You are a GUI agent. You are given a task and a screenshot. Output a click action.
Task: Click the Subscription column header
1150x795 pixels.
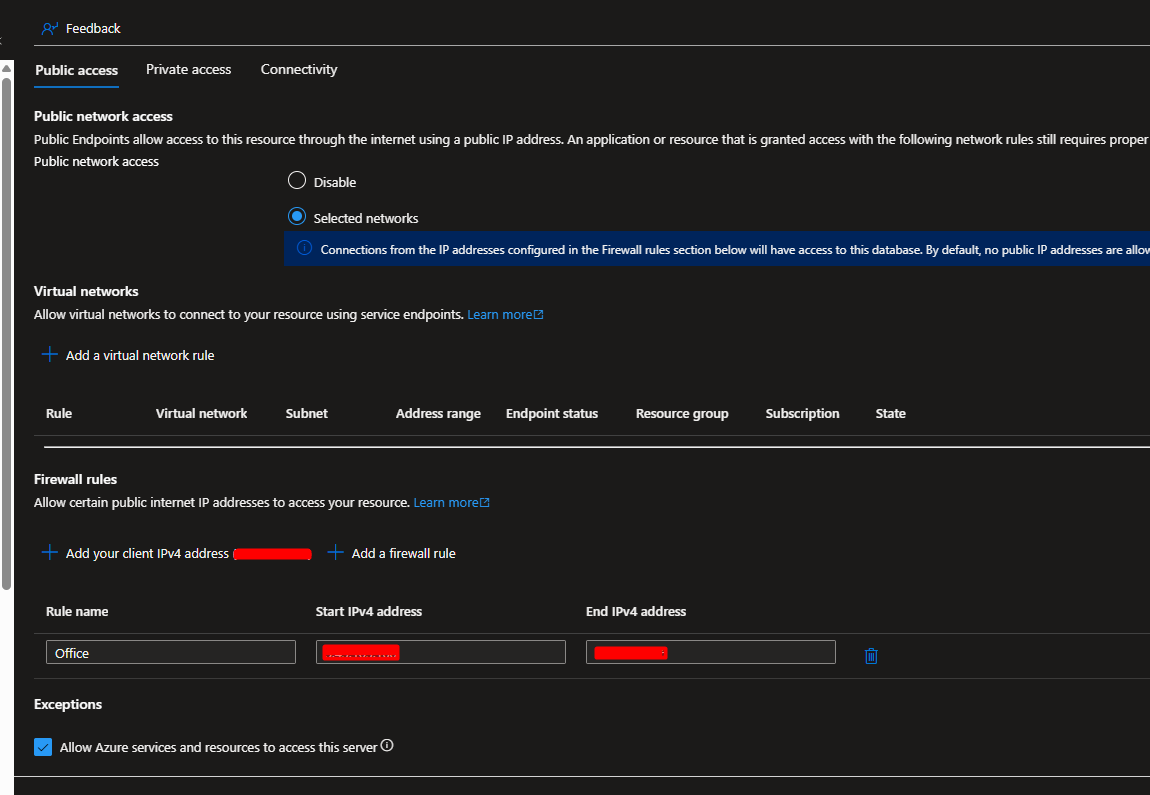[x=802, y=414]
